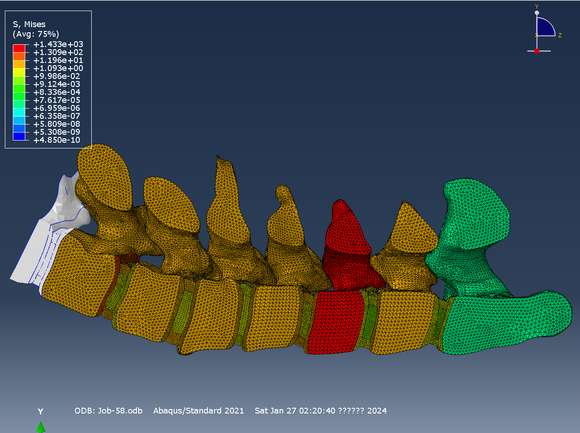This screenshot has width=580, height=433.
Task: Click the maximum value +1.433e+03 in the legend
Action: tap(58, 44)
